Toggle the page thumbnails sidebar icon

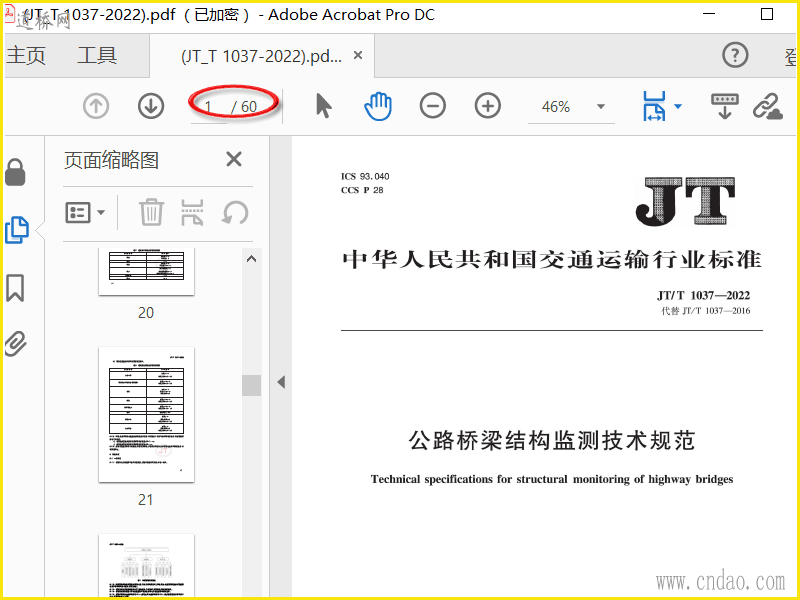(17, 230)
